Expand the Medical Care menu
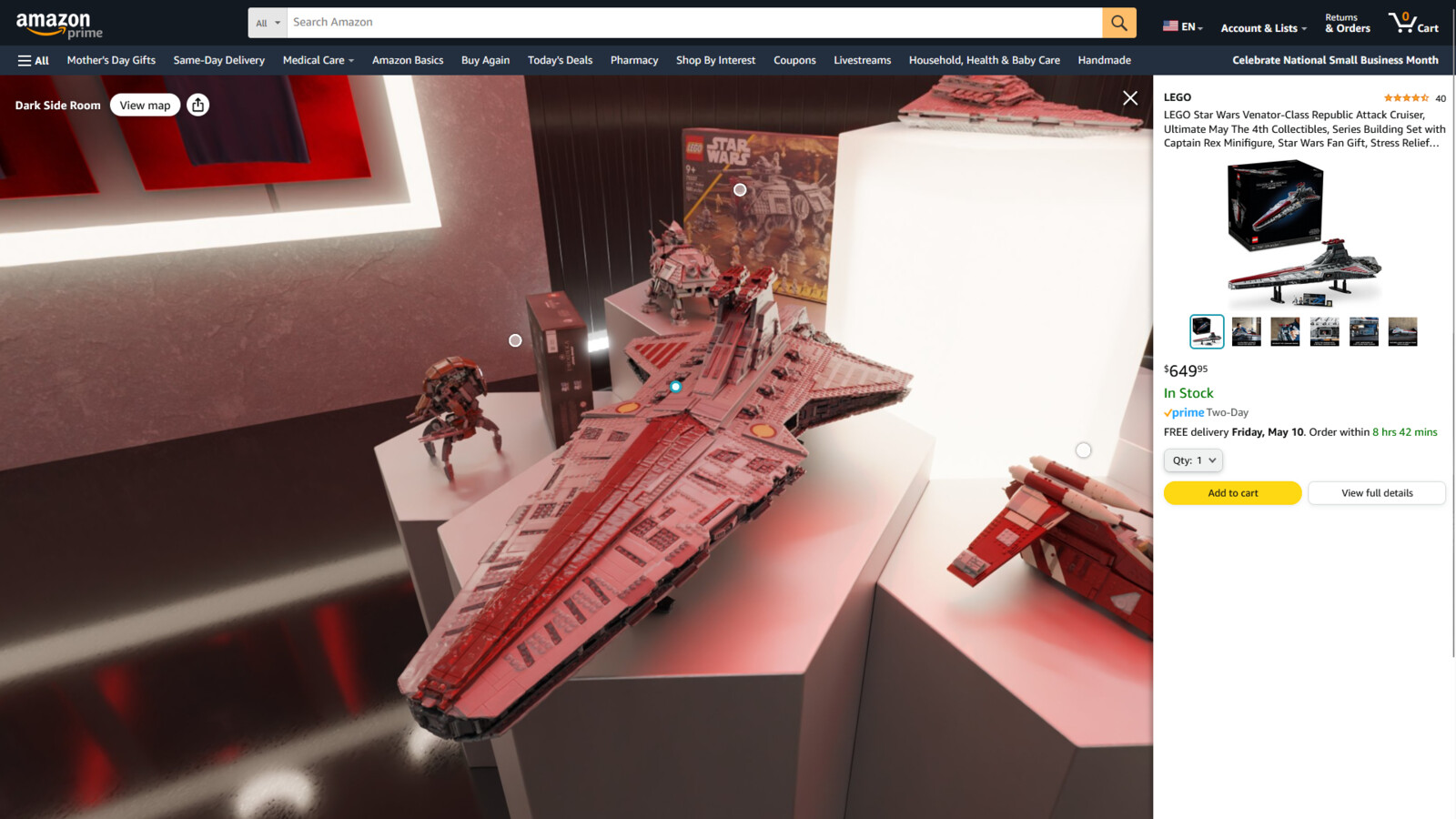 point(318,60)
